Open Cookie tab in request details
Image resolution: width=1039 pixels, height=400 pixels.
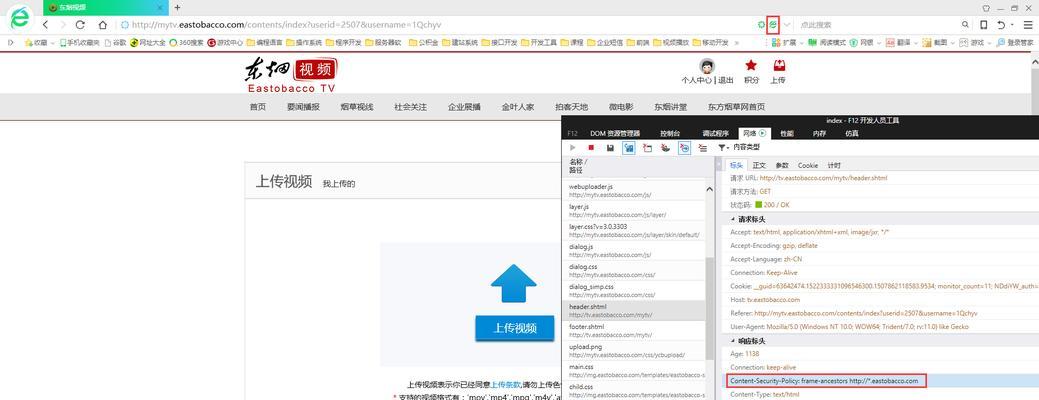(x=808, y=166)
